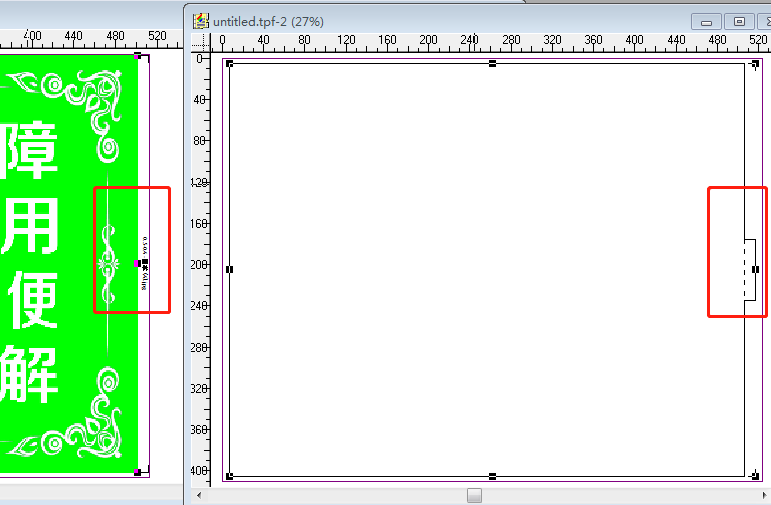Select the left-middle handle of frame
The width and height of the screenshot is (771, 505).
click(229, 269)
